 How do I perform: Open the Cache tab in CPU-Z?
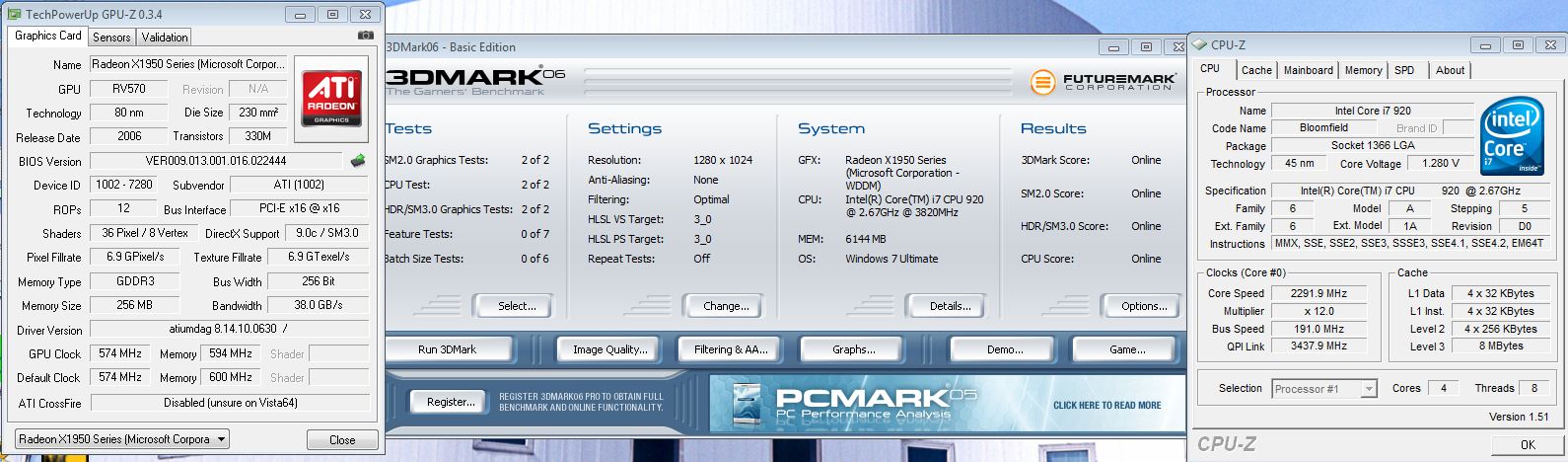(1256, 70)
